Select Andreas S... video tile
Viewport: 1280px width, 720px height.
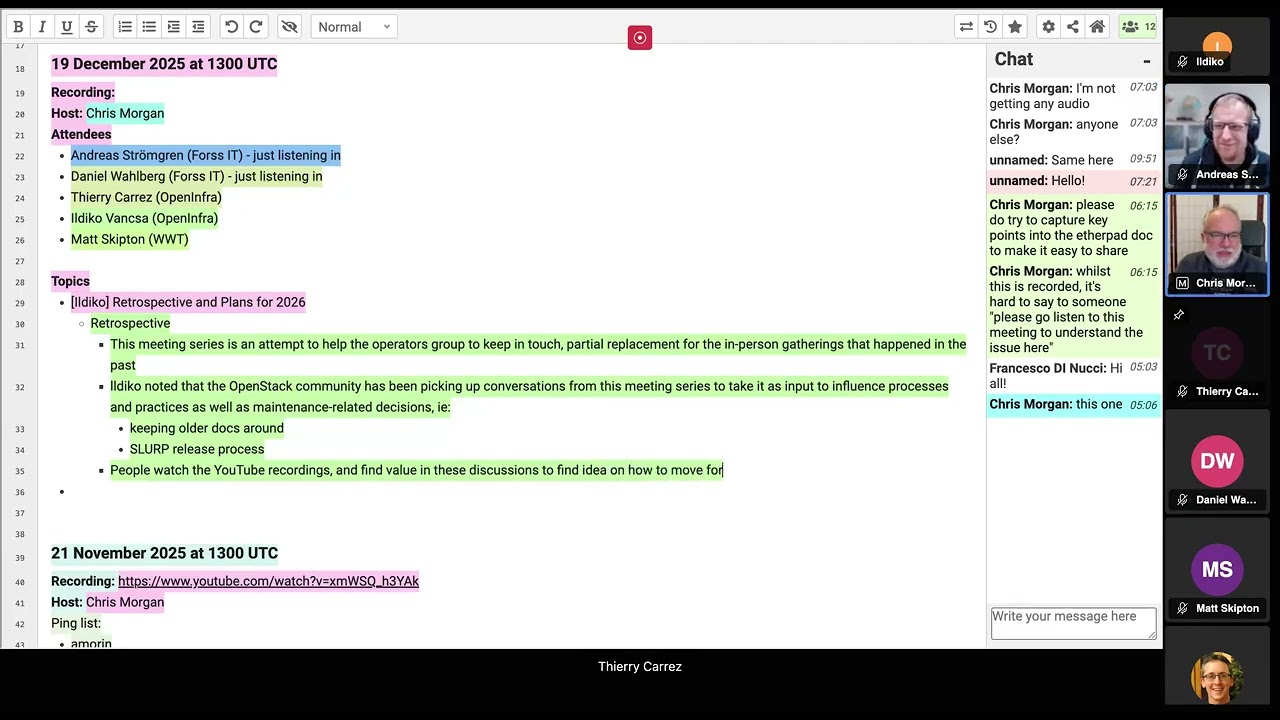point(1217,136)
